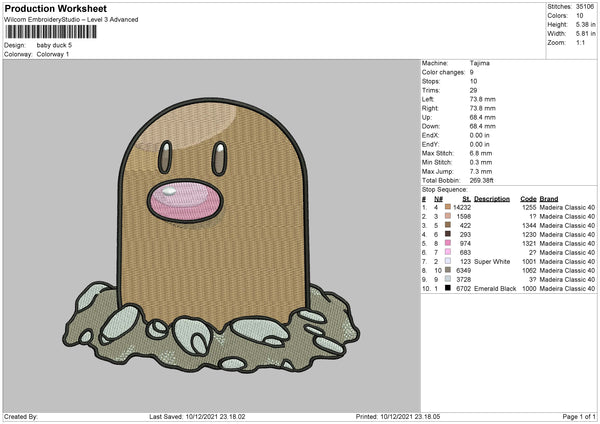The image size is (600, 424).
Task: Click the stitch count '14232' in row 1
Action: pos(462,207)
